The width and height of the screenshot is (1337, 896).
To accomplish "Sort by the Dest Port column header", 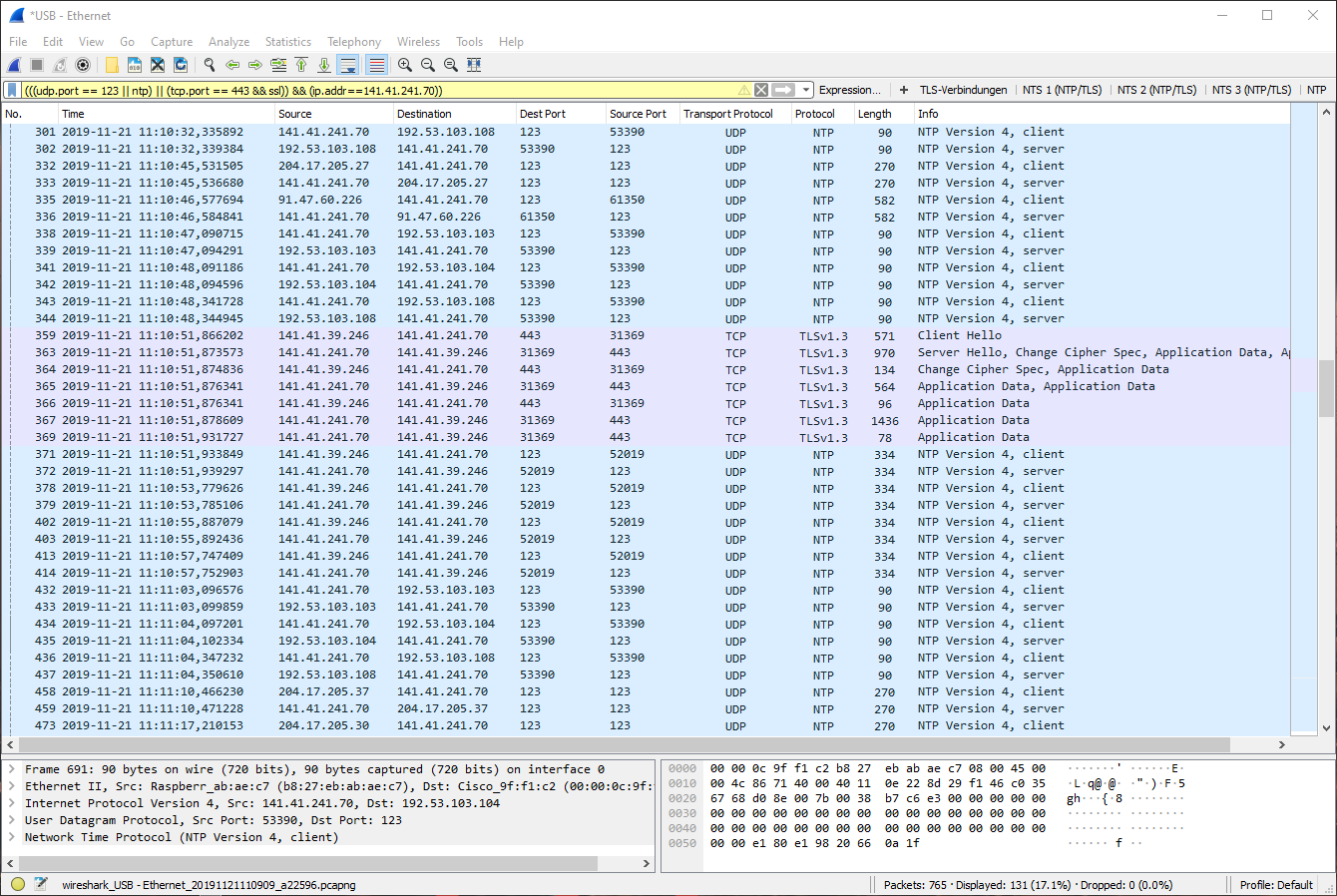I will [x=561, y=114].
